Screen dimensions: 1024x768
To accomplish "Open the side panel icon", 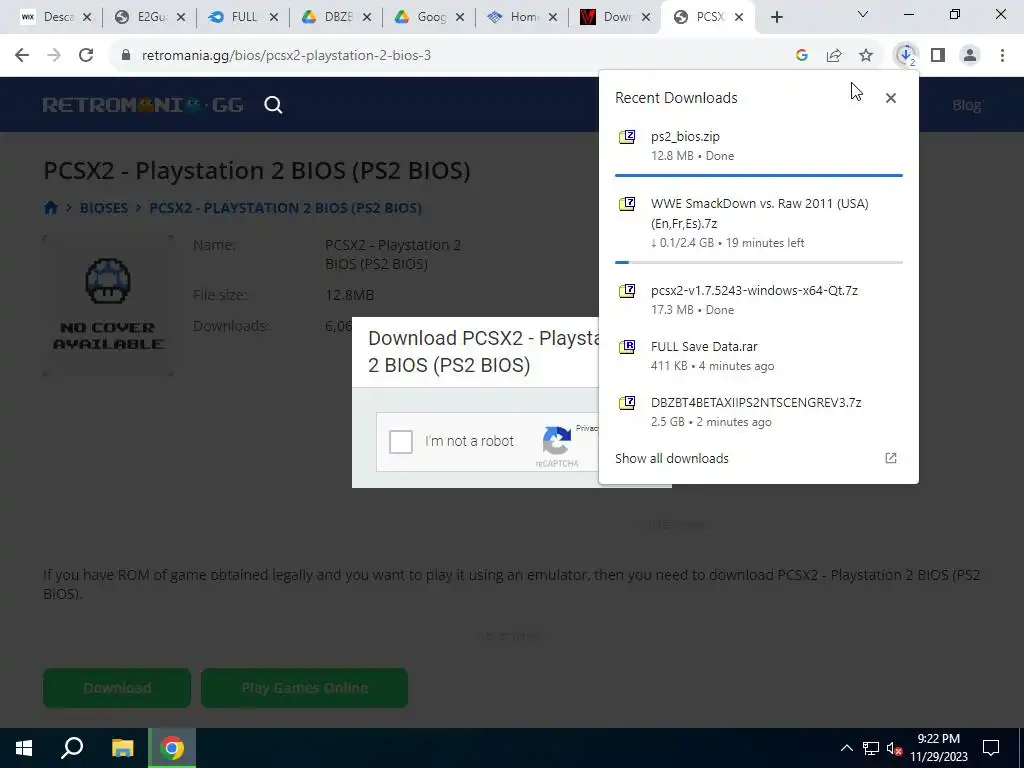I will point(938,56).
